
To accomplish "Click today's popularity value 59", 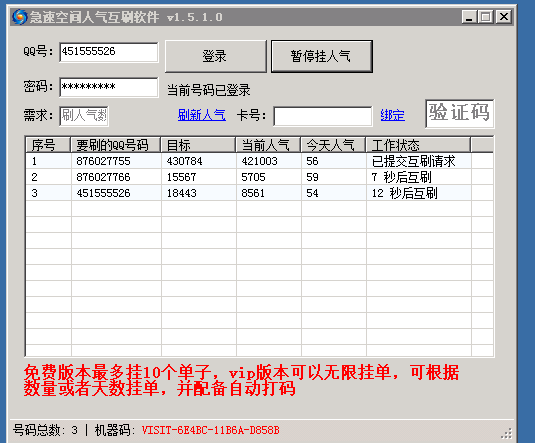I will click(312, 177).
